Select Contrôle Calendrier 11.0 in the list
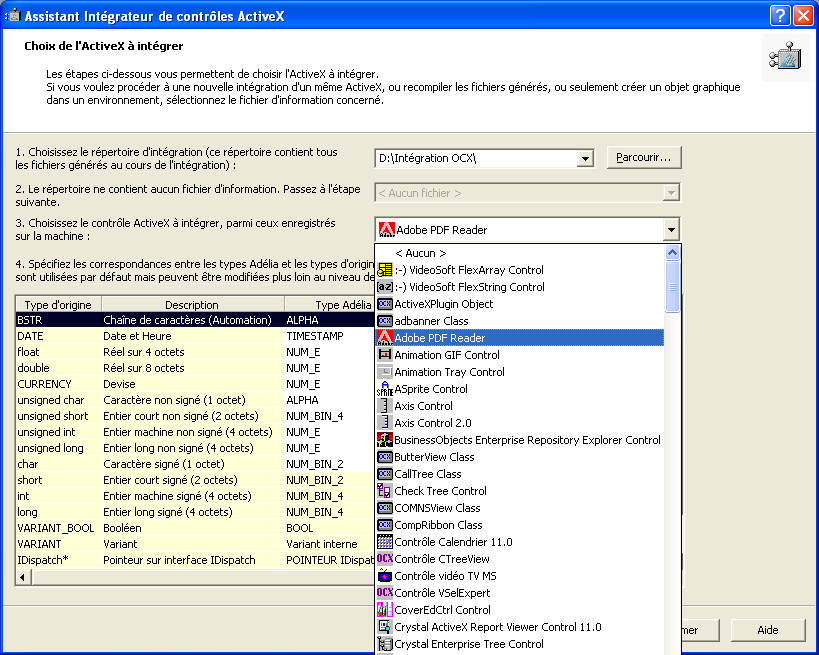819x655 pixels. pyautogui.click(x=453, y=542)
